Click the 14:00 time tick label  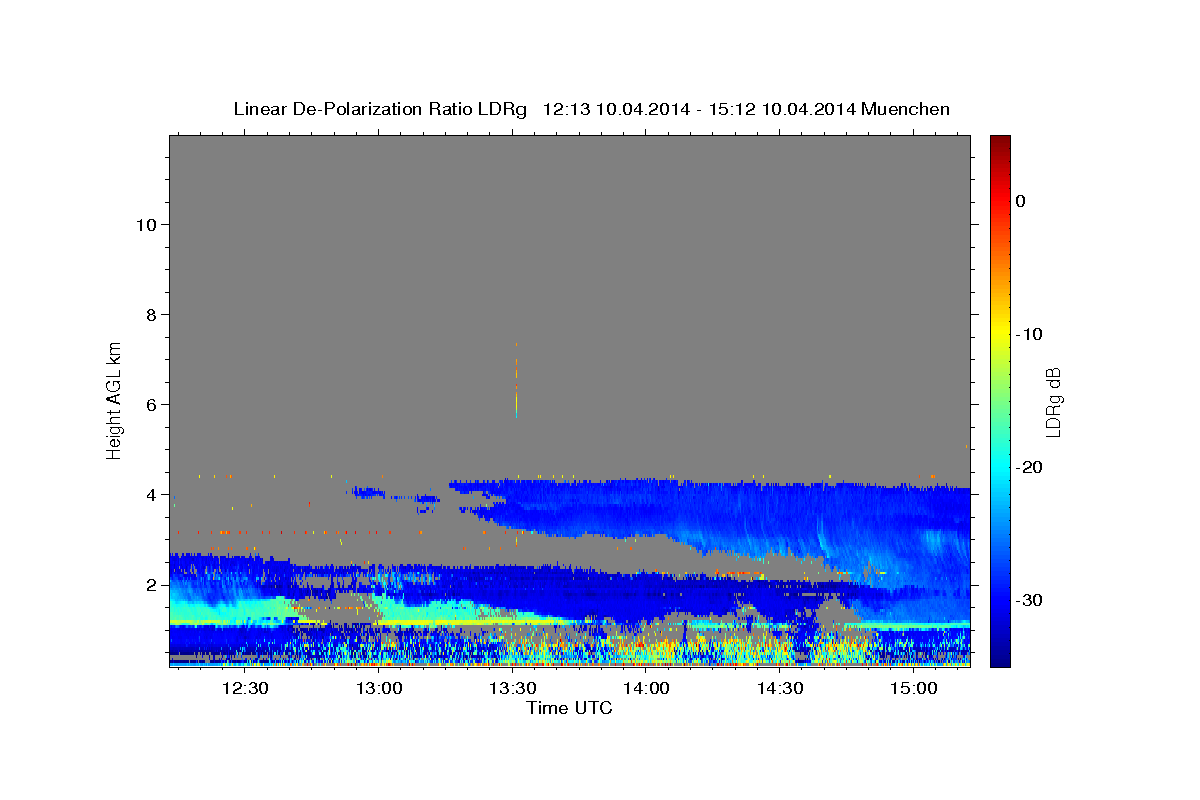pyautogui.click(x=647, y=689)
